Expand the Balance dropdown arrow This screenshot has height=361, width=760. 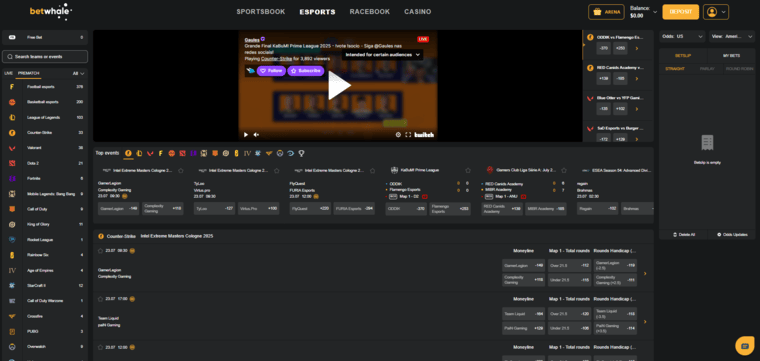[x=655, y=12]
